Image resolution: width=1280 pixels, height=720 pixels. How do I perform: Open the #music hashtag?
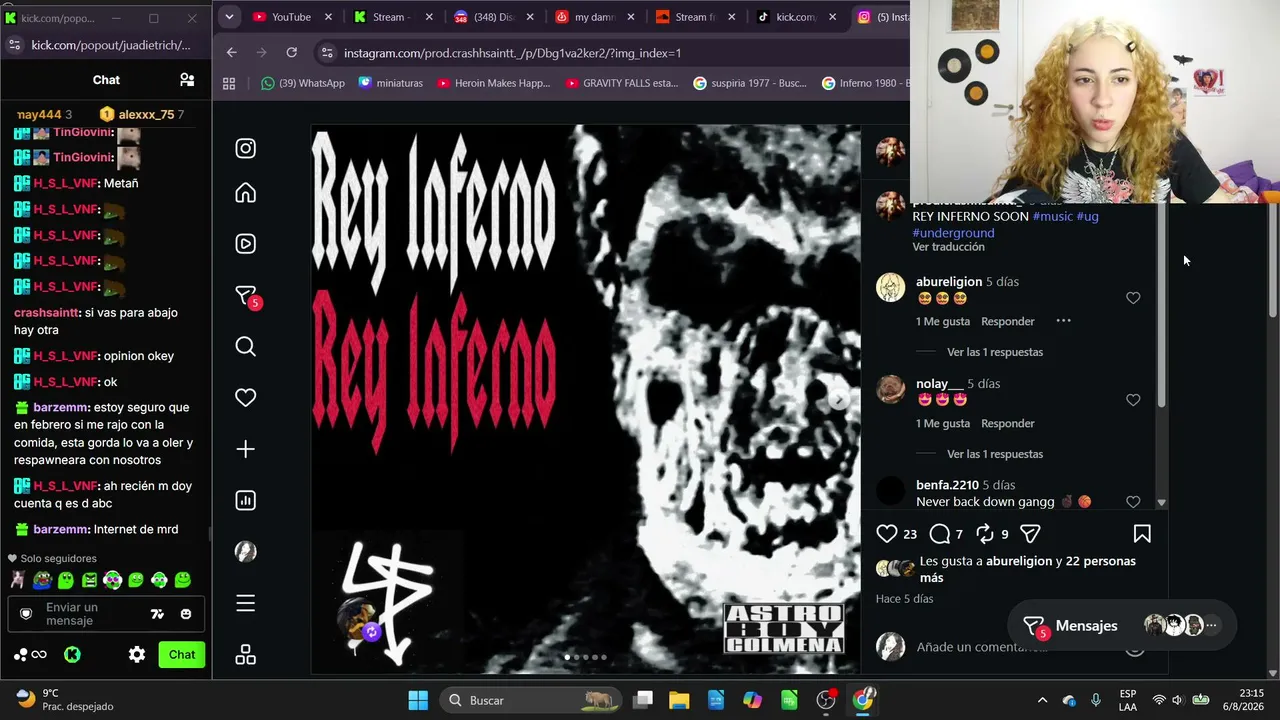click(x=1052, y=216)
